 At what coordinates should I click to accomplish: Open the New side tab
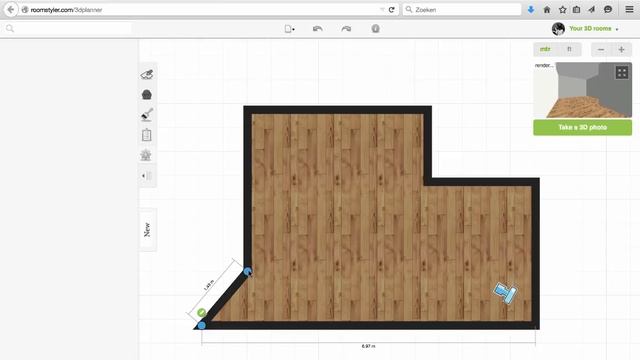pos(147,229)
